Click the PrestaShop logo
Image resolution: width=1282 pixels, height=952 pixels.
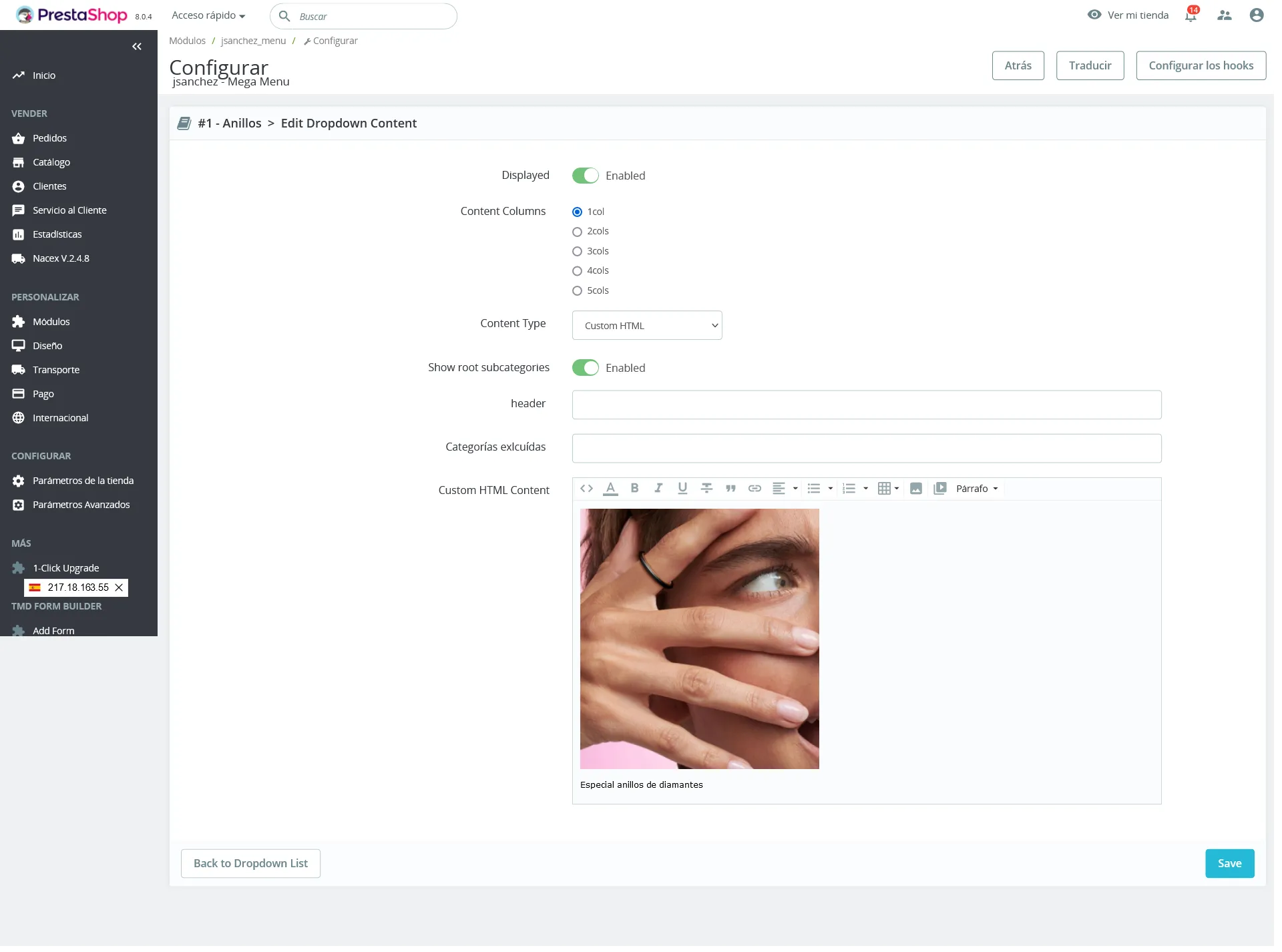point(71,15)
